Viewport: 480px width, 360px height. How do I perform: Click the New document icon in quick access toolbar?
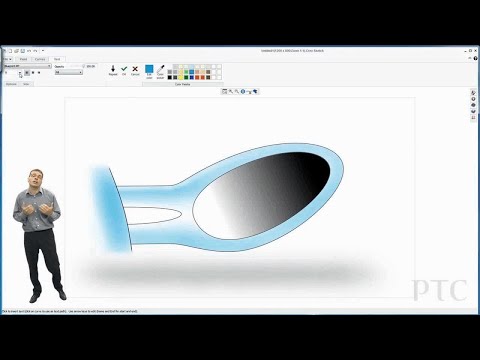click(x=10, y=51)
